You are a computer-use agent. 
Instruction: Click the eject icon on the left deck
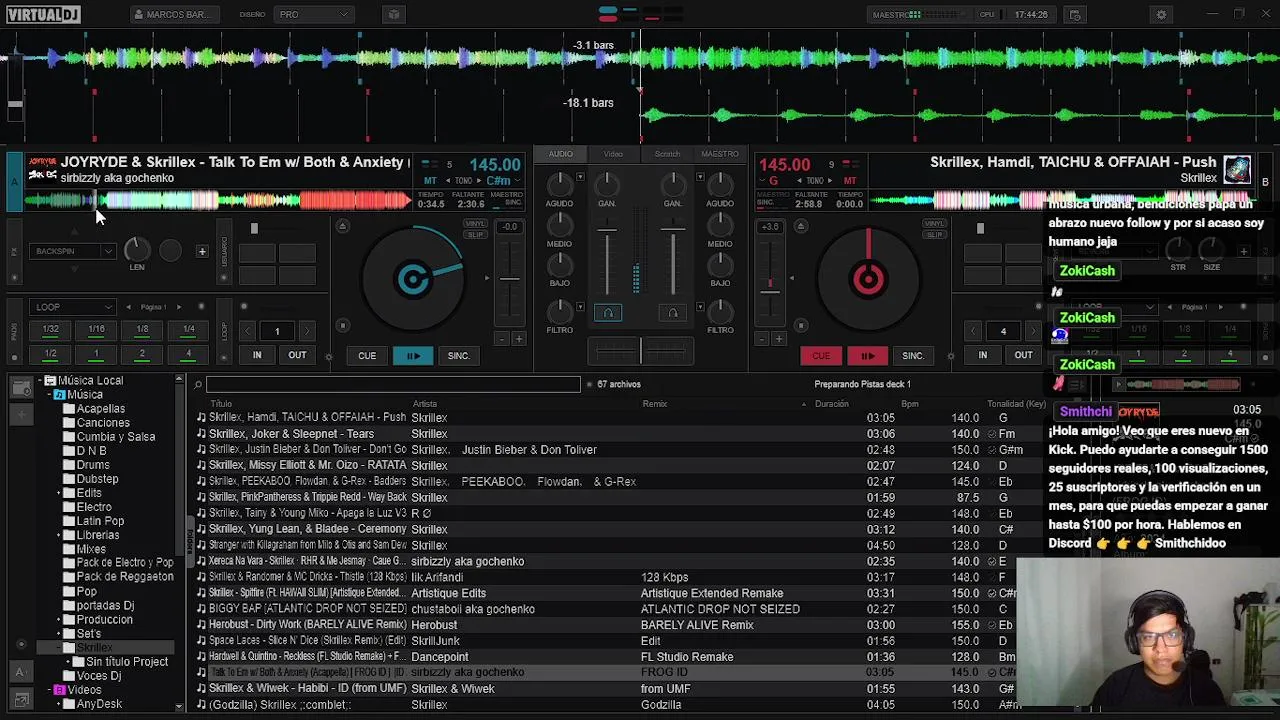(x=342, y=227)
